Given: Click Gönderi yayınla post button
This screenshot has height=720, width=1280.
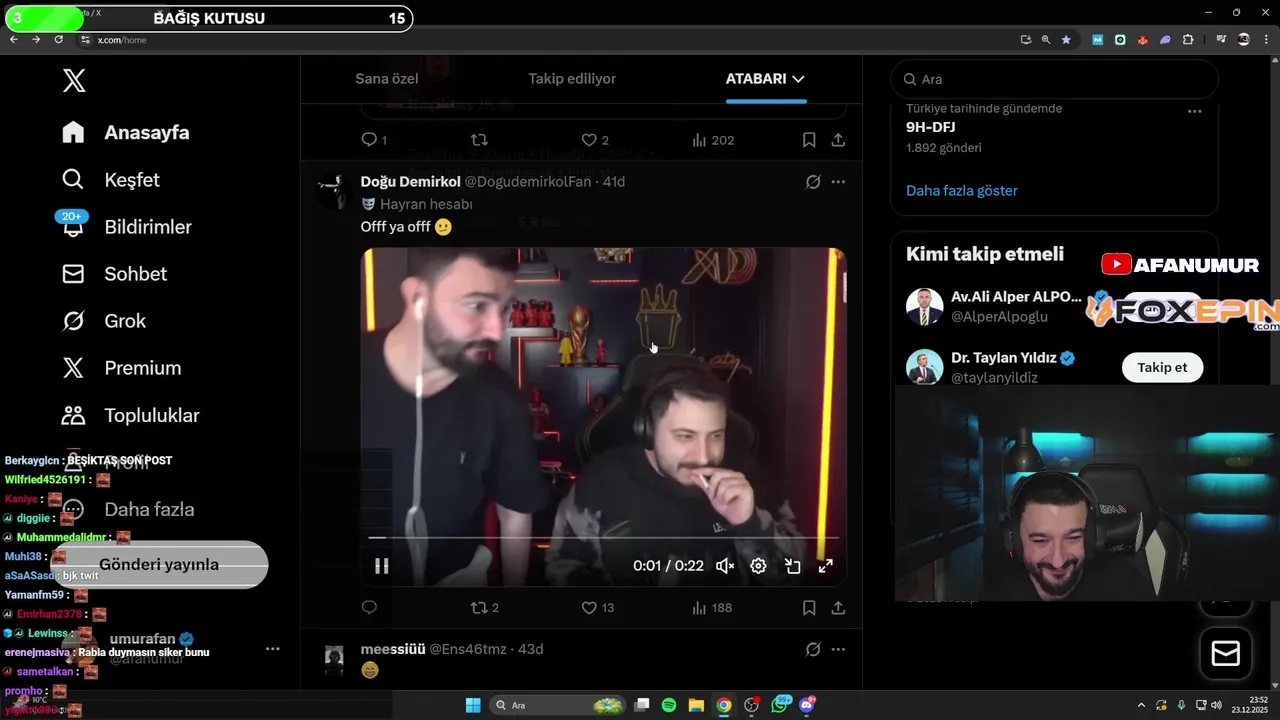Looking at the screenshot, I should pos(159,564).
